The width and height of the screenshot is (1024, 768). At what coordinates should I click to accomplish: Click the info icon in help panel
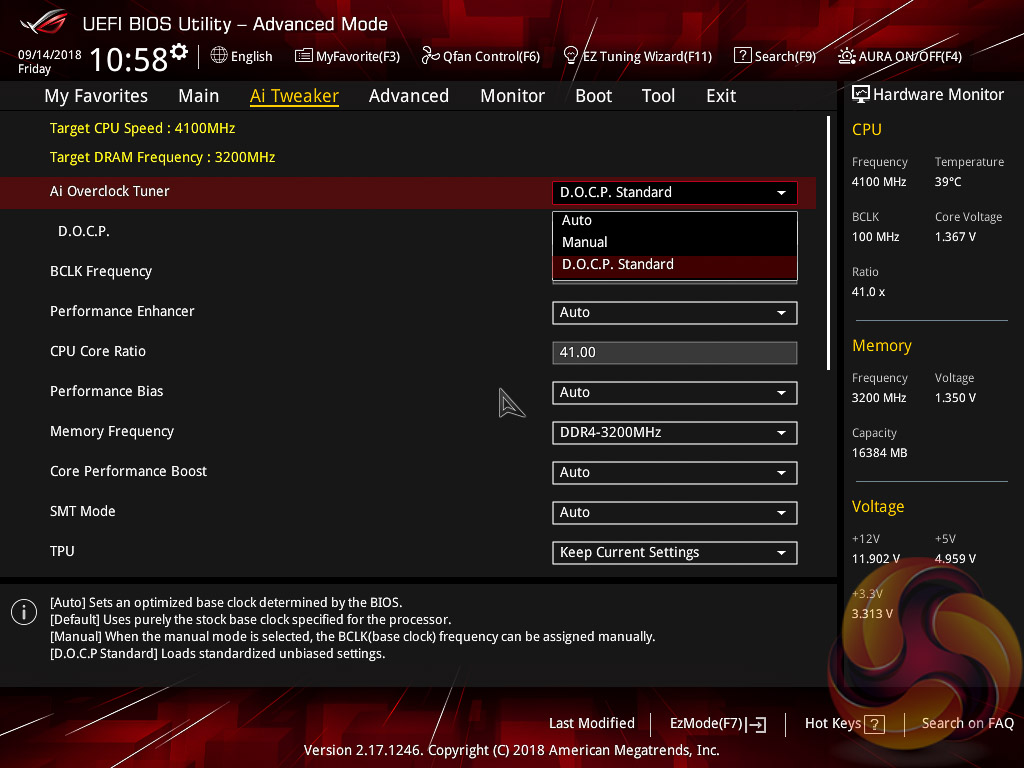24,612
